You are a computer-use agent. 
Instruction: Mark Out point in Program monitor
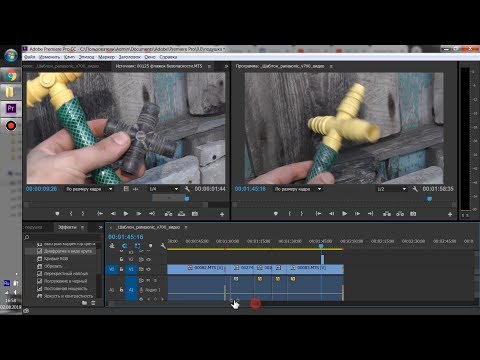tap(302, 214)
